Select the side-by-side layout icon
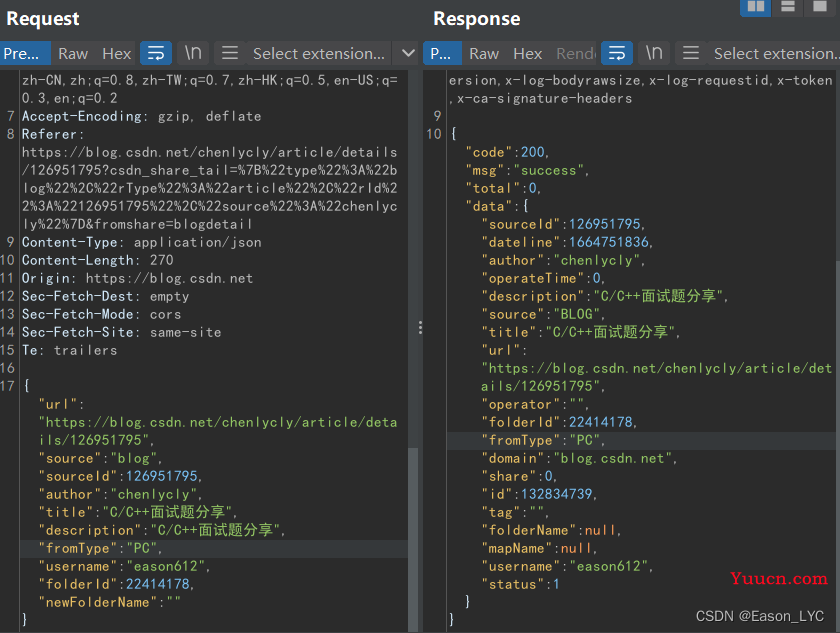840x633 pixels. (755, 7)
